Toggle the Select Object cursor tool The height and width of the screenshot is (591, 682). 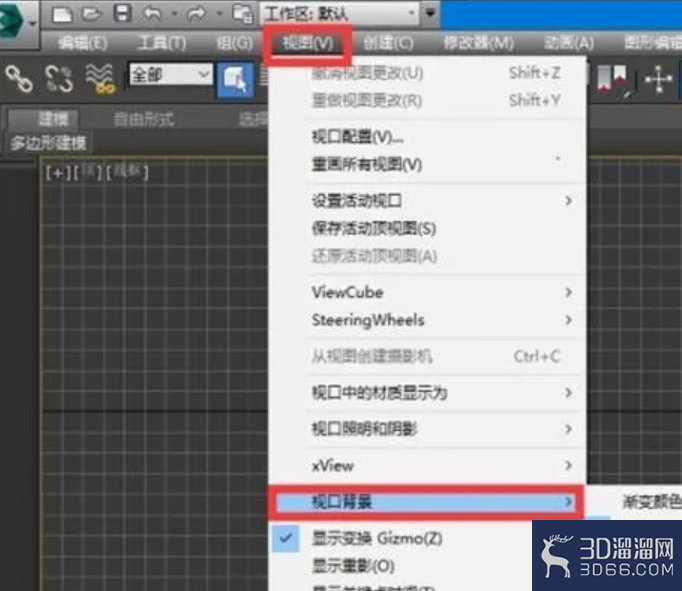coord(235,80)
